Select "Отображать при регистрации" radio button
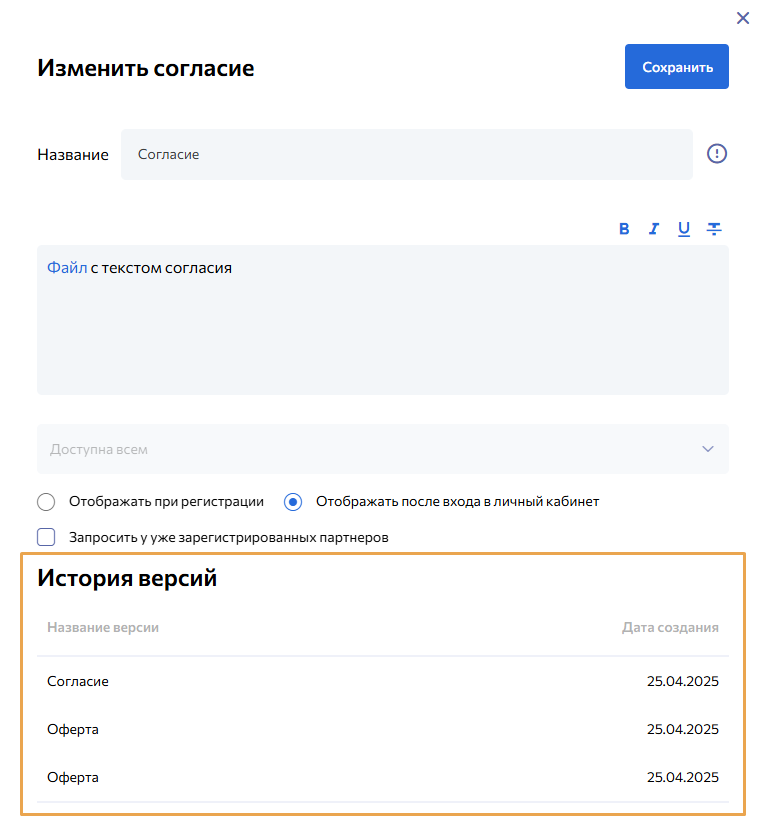This screenshot has height=831, width=767. (x=46, y=502)
